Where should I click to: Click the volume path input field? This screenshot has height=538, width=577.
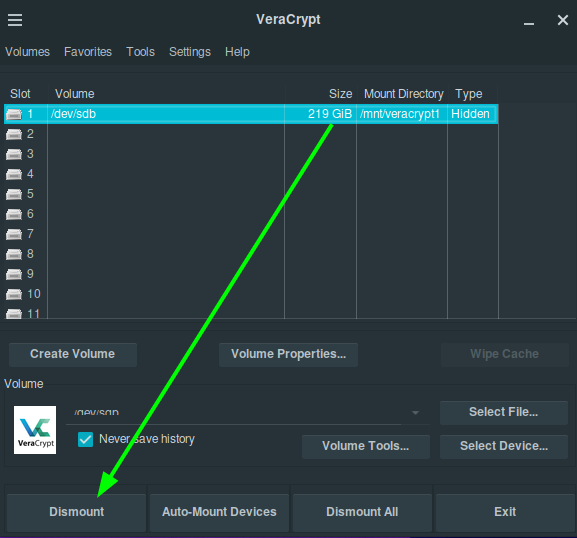(x=237, y=413)
